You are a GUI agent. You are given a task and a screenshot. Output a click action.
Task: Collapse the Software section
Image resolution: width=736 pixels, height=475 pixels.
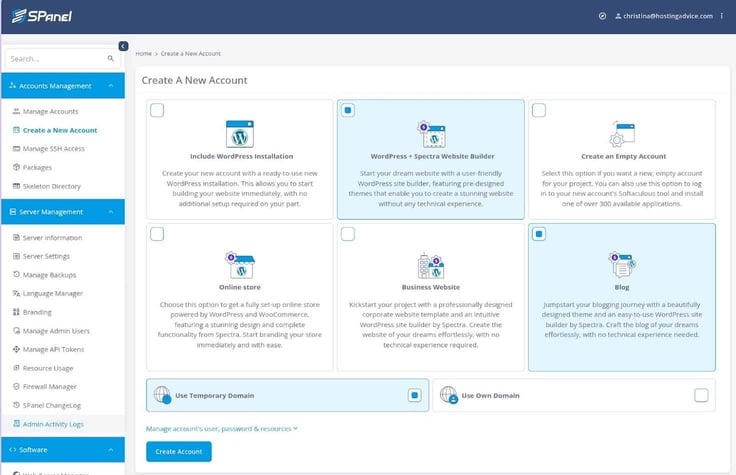[x=111, y=450]
